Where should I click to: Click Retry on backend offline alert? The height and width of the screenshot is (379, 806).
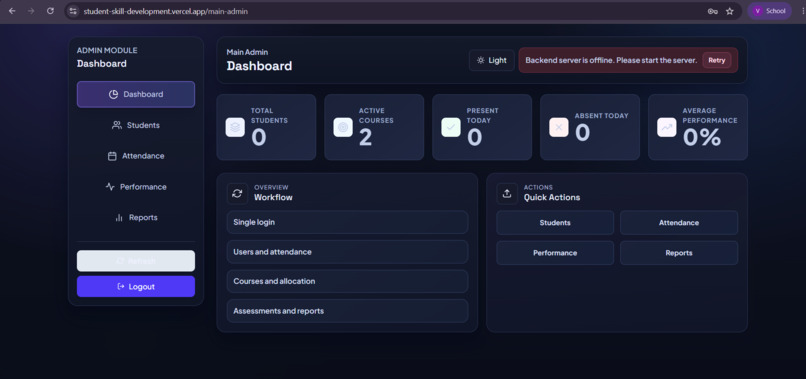tap(717, 60)
